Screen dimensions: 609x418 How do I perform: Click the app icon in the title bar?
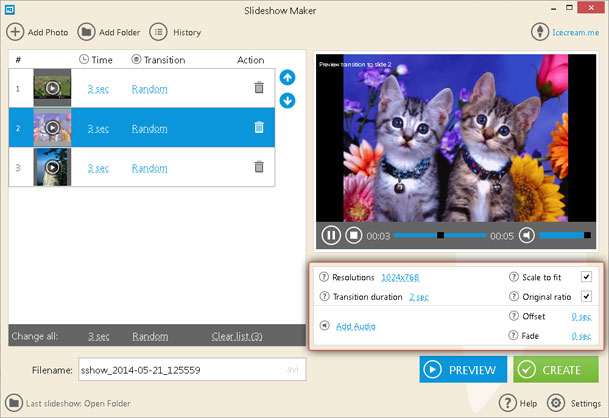click(x=10, y=10)
